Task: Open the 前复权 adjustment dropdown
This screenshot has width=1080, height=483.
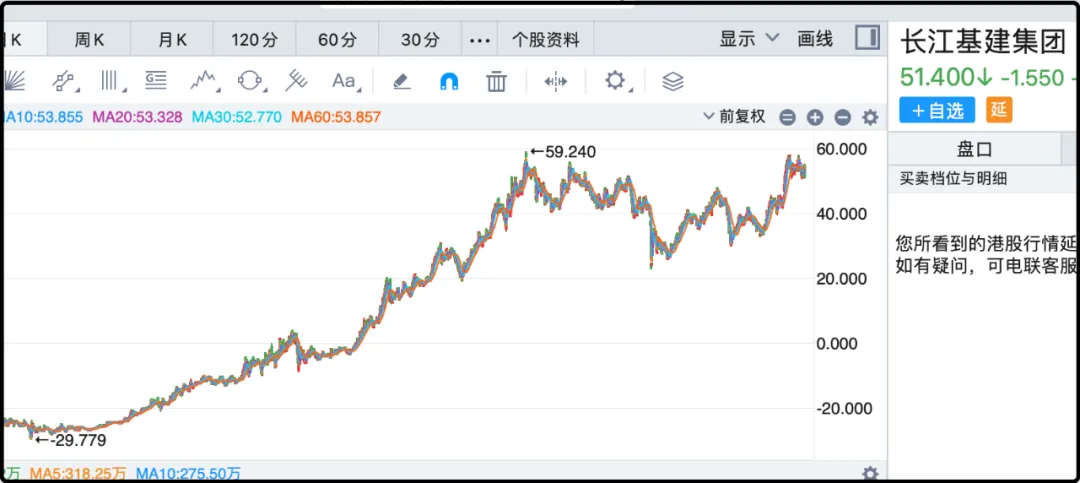Action: 734,117
